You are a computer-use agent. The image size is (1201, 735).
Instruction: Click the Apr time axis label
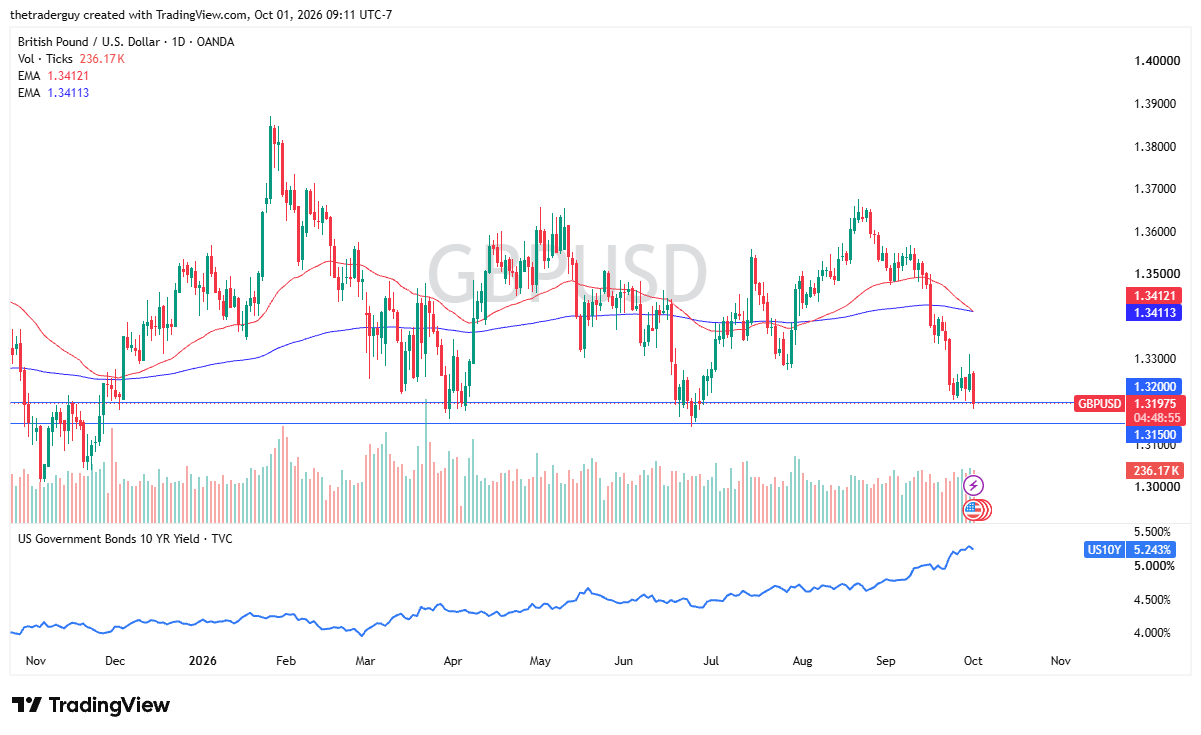pyautogui.click(x=452, y=661)
